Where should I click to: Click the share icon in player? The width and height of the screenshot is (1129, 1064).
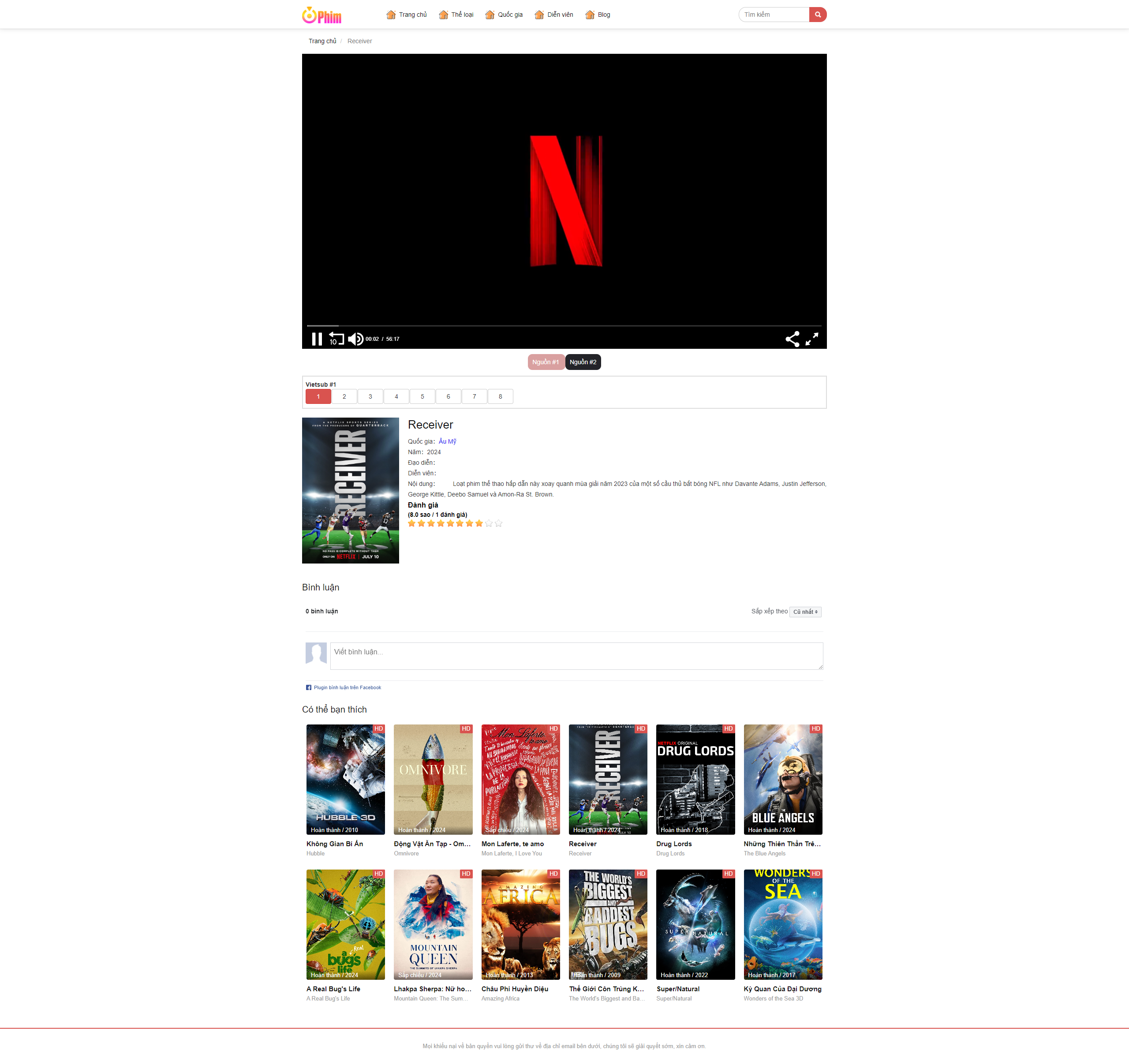[x=792, y=339]
